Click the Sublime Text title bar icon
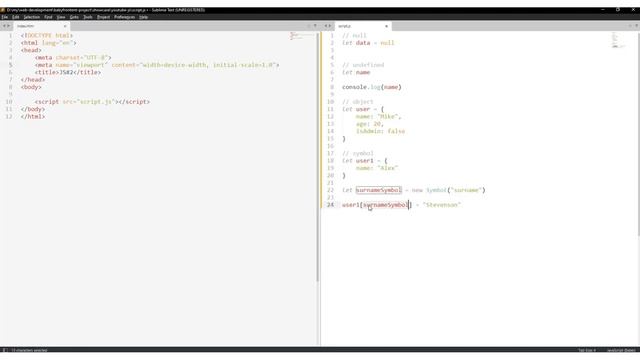Screen dimensions: 640x360 click(x=3, y=10)
